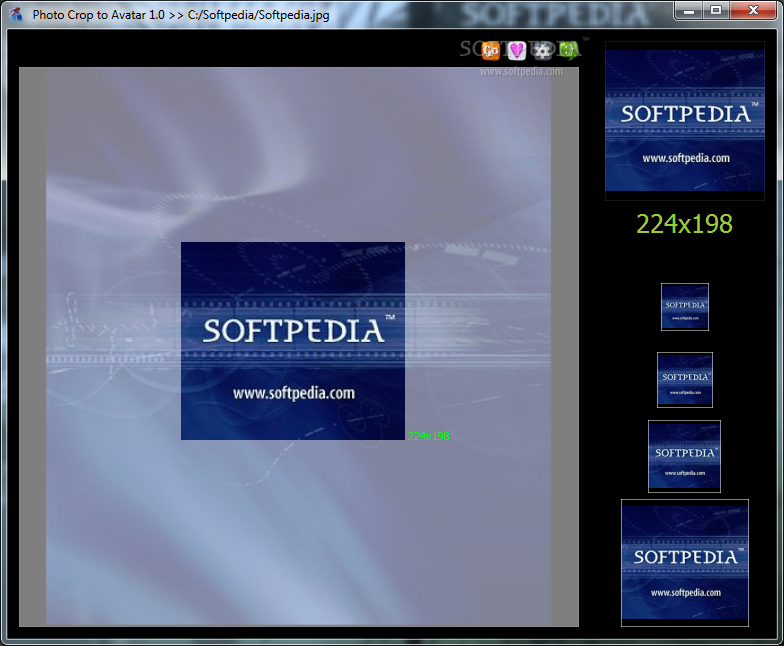Select the second smallest avatar preview thumbnail
This screenshot has width=784, height=646.
684,380
